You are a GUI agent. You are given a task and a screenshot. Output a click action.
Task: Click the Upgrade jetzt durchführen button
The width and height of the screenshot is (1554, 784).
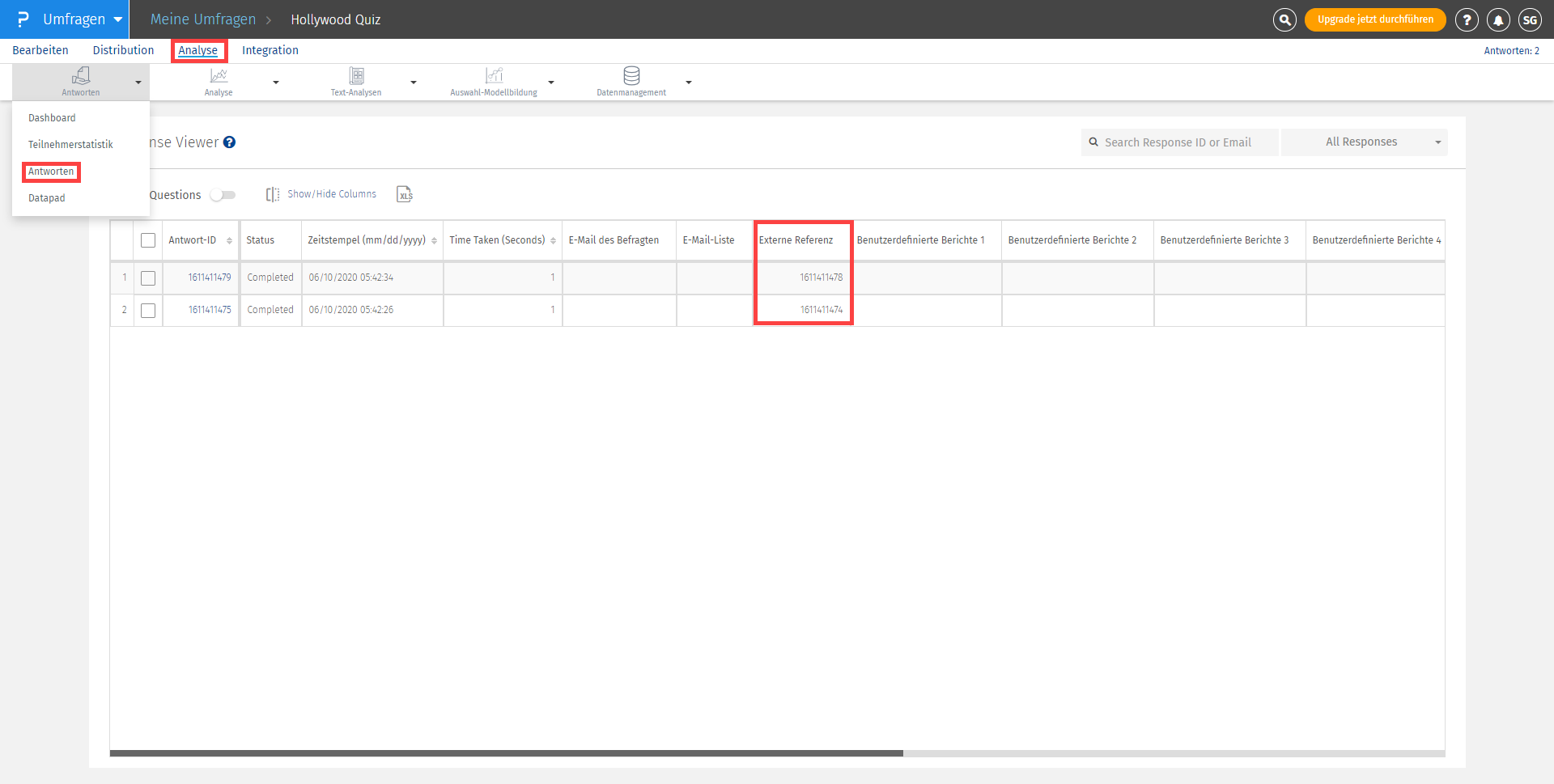tap(1375, 19)
